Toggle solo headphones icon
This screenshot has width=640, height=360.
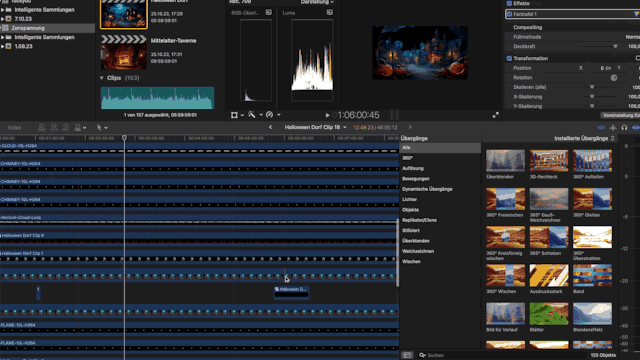click(x=624, y=128)
